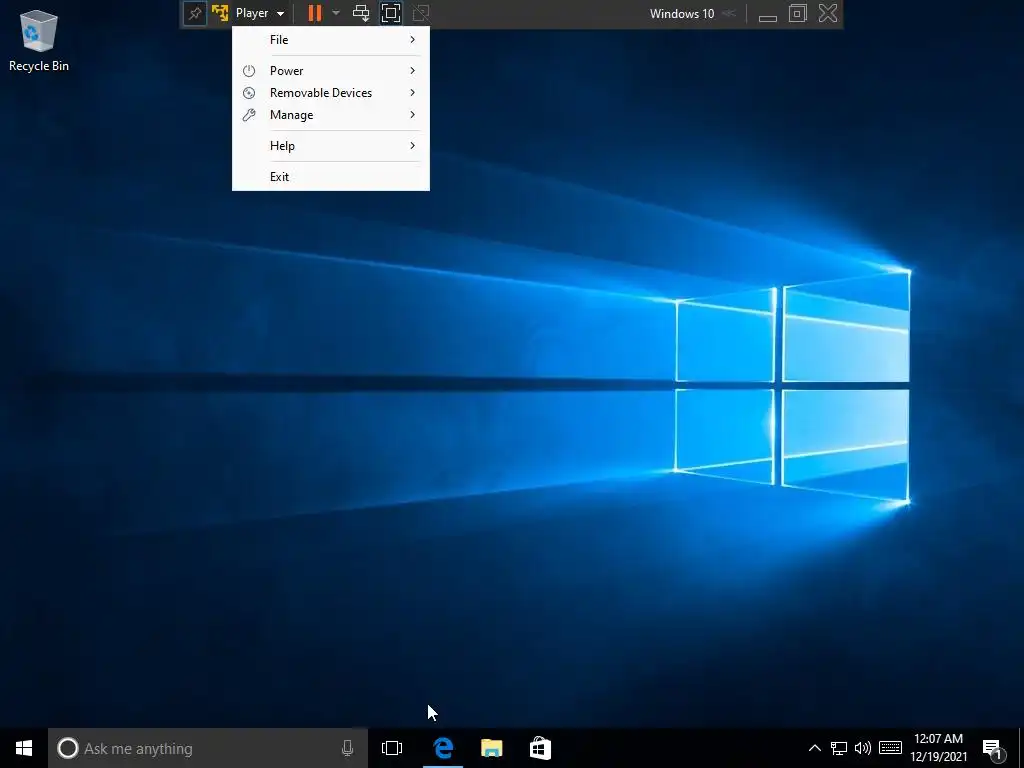Expand arrow next to Removable Devices
Viewport: 1024px width, 768px height.
tap(413, 93)
